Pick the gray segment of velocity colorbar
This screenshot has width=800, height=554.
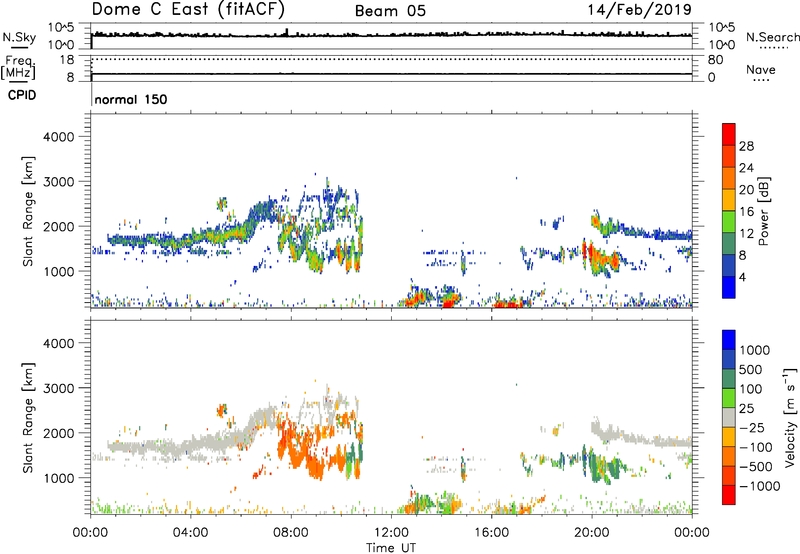(729, 417)
